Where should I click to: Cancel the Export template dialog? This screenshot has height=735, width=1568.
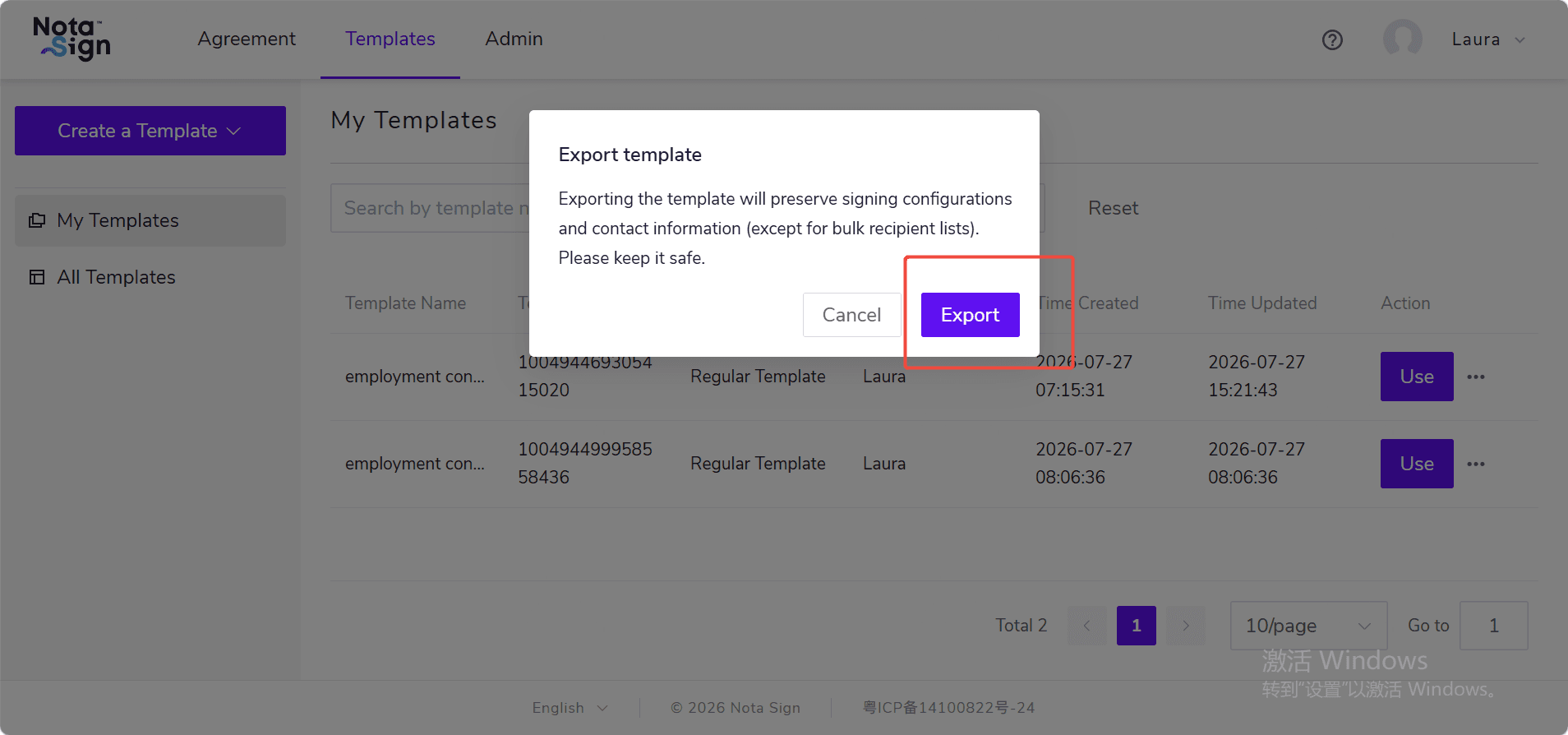851,315
